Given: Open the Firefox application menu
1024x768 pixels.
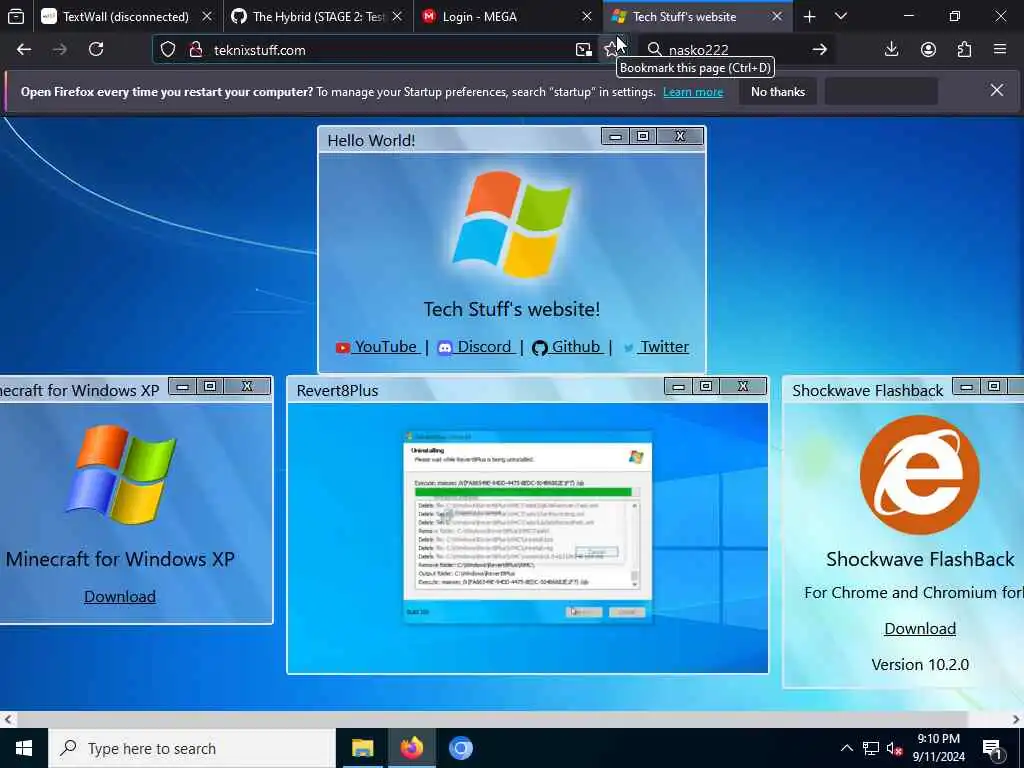Looking at the screenshot, I should (1000, 50).
